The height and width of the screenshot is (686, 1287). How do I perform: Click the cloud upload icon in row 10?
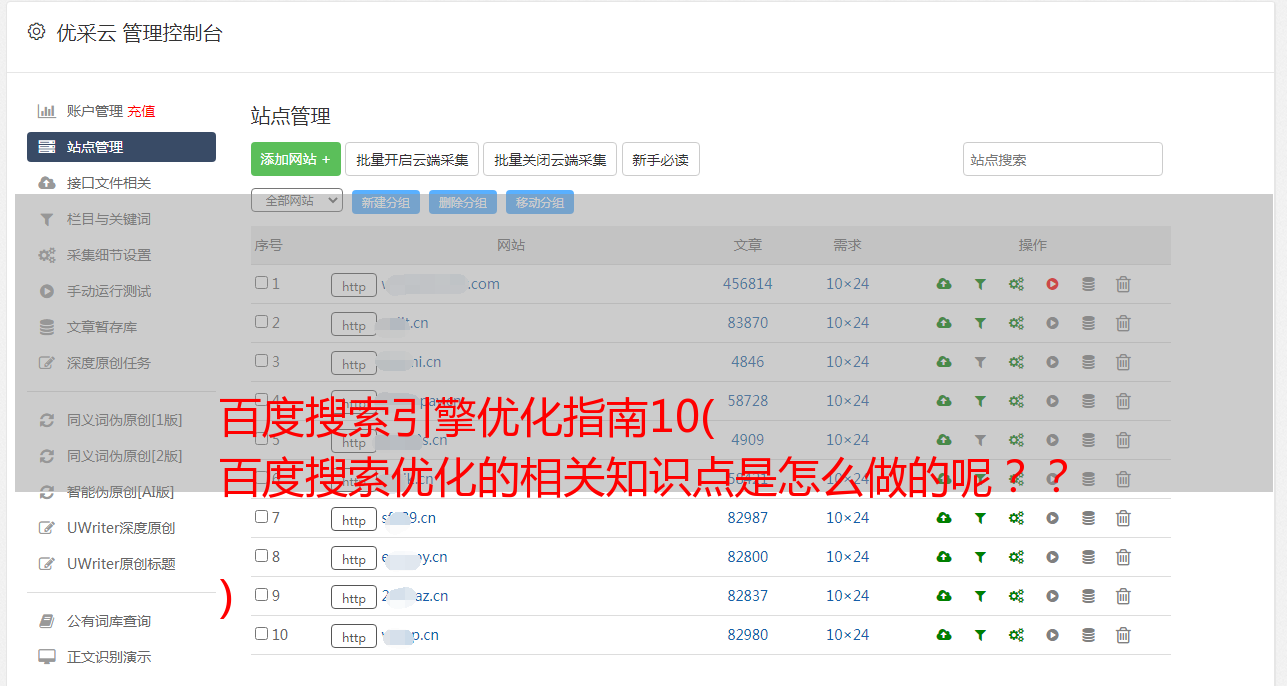pyautogui.click(x=944, y=635)
